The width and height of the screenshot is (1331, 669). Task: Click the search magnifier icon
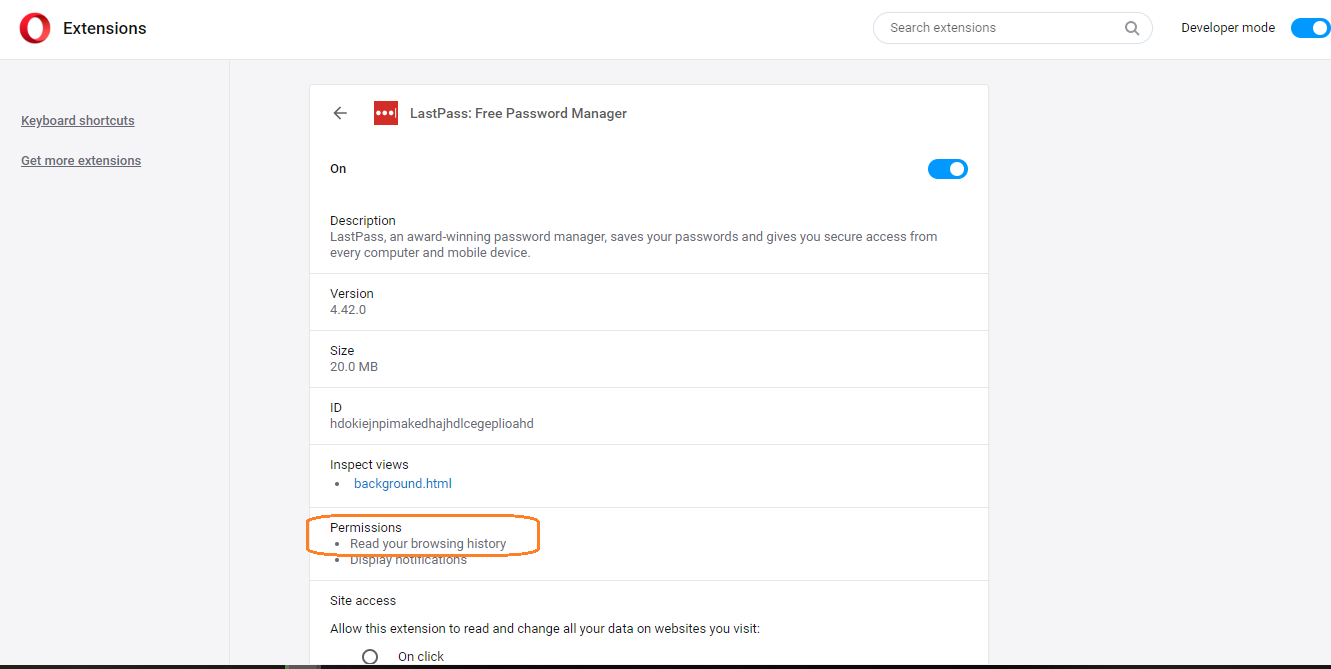click(x=1132, y=28)
